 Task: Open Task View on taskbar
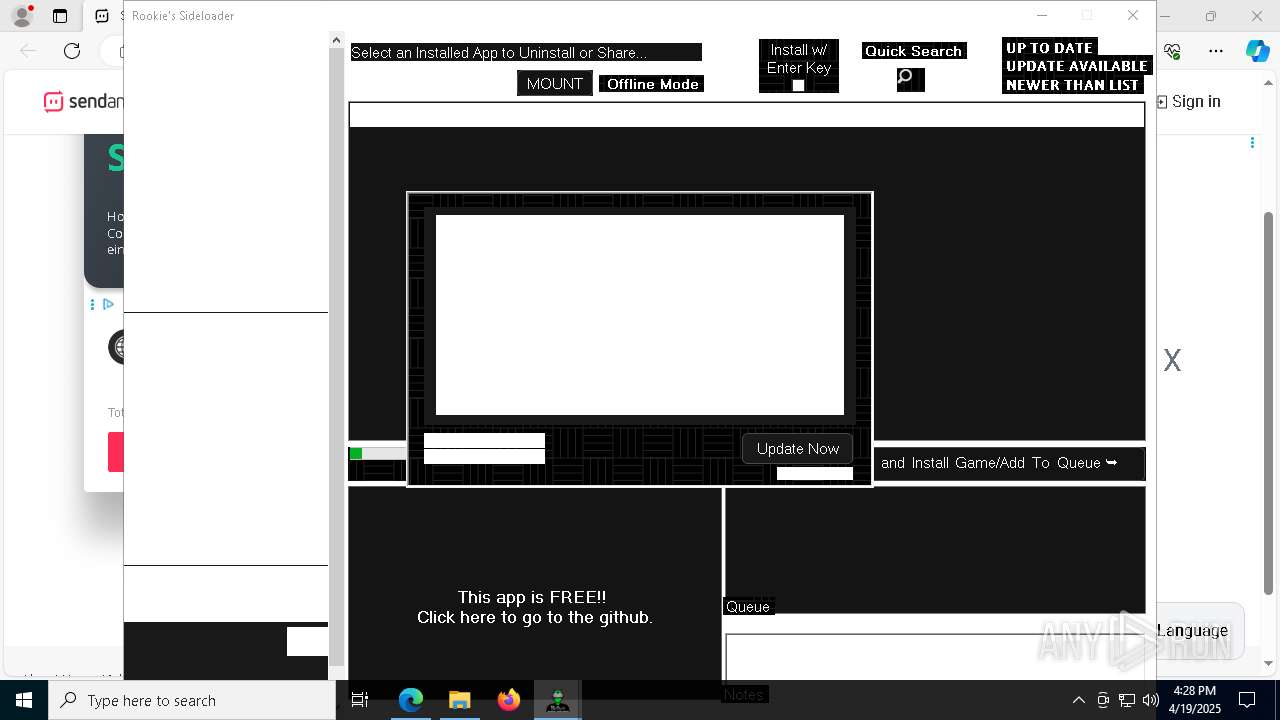coord(360,700)
